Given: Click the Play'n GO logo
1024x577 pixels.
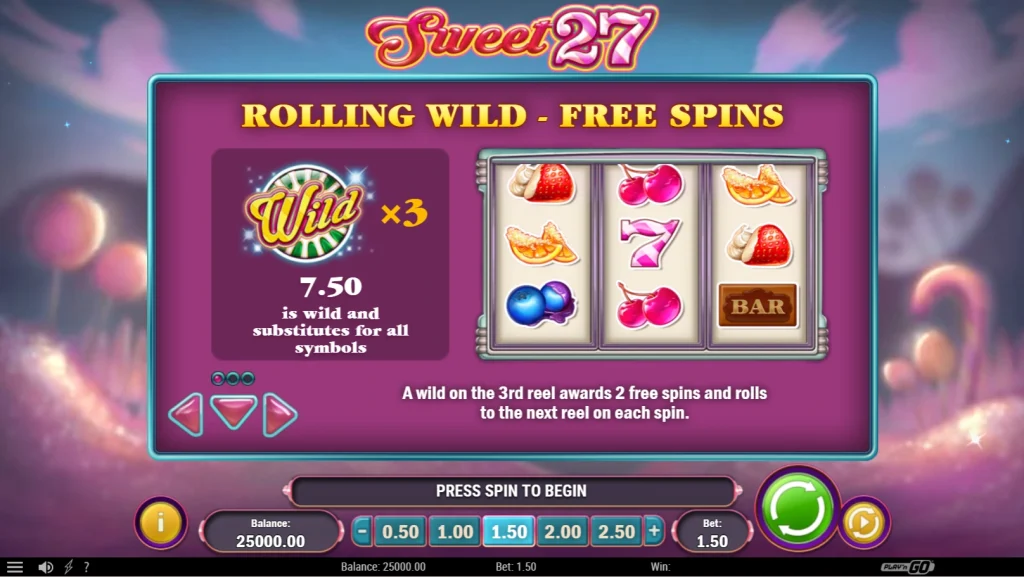Looking at the screenshot, I should point(907,567).
